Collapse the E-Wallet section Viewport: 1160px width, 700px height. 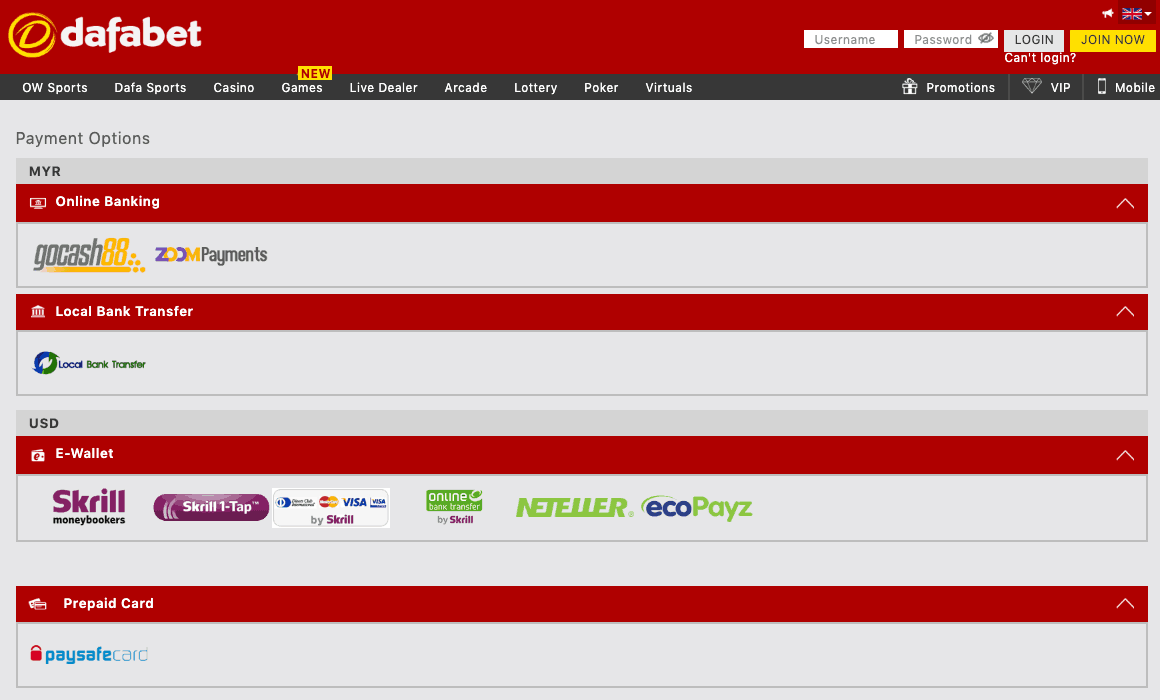point(1125,455)
